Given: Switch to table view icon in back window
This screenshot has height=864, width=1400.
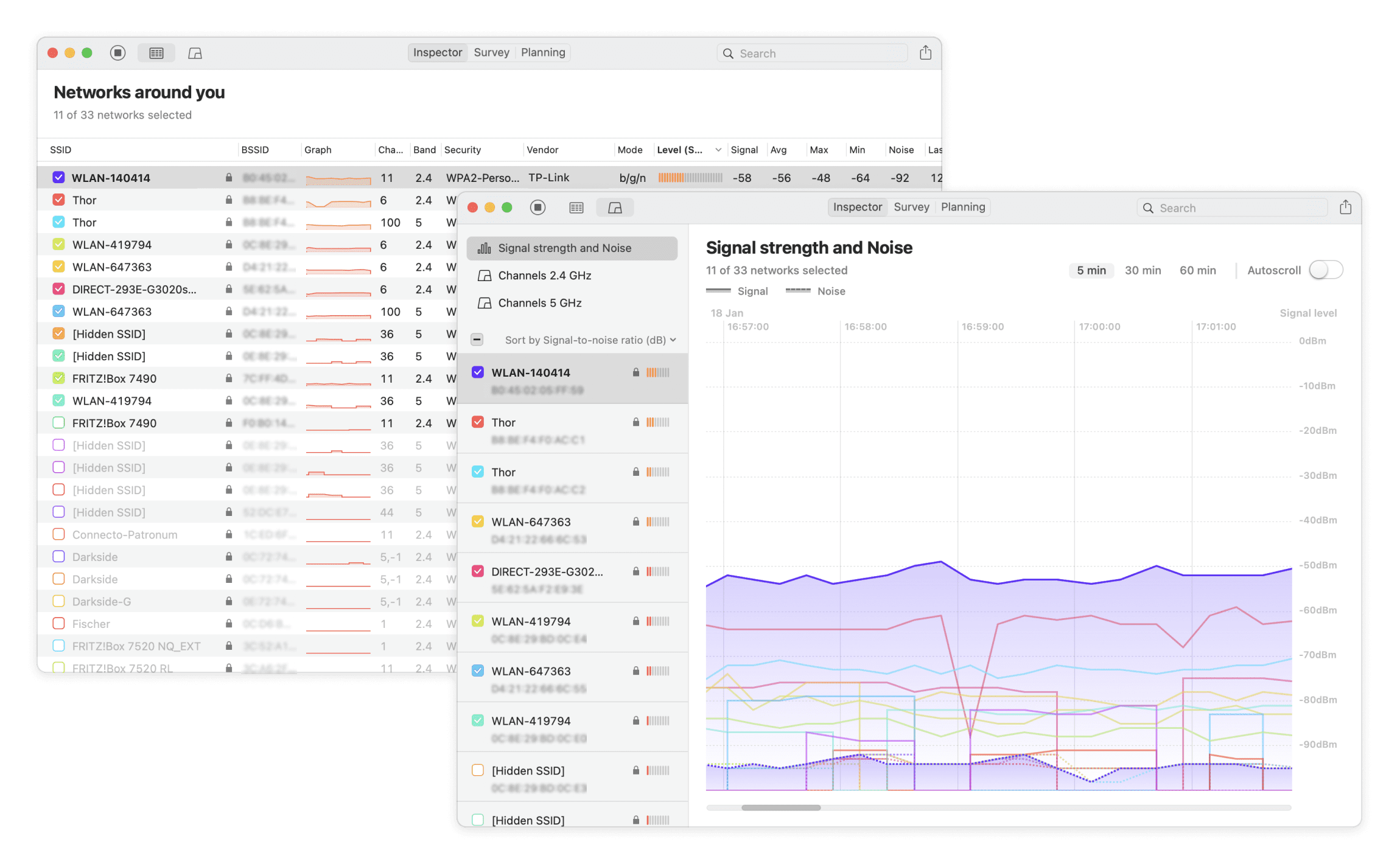Looking at the screenshot, I should click(156, 53).
